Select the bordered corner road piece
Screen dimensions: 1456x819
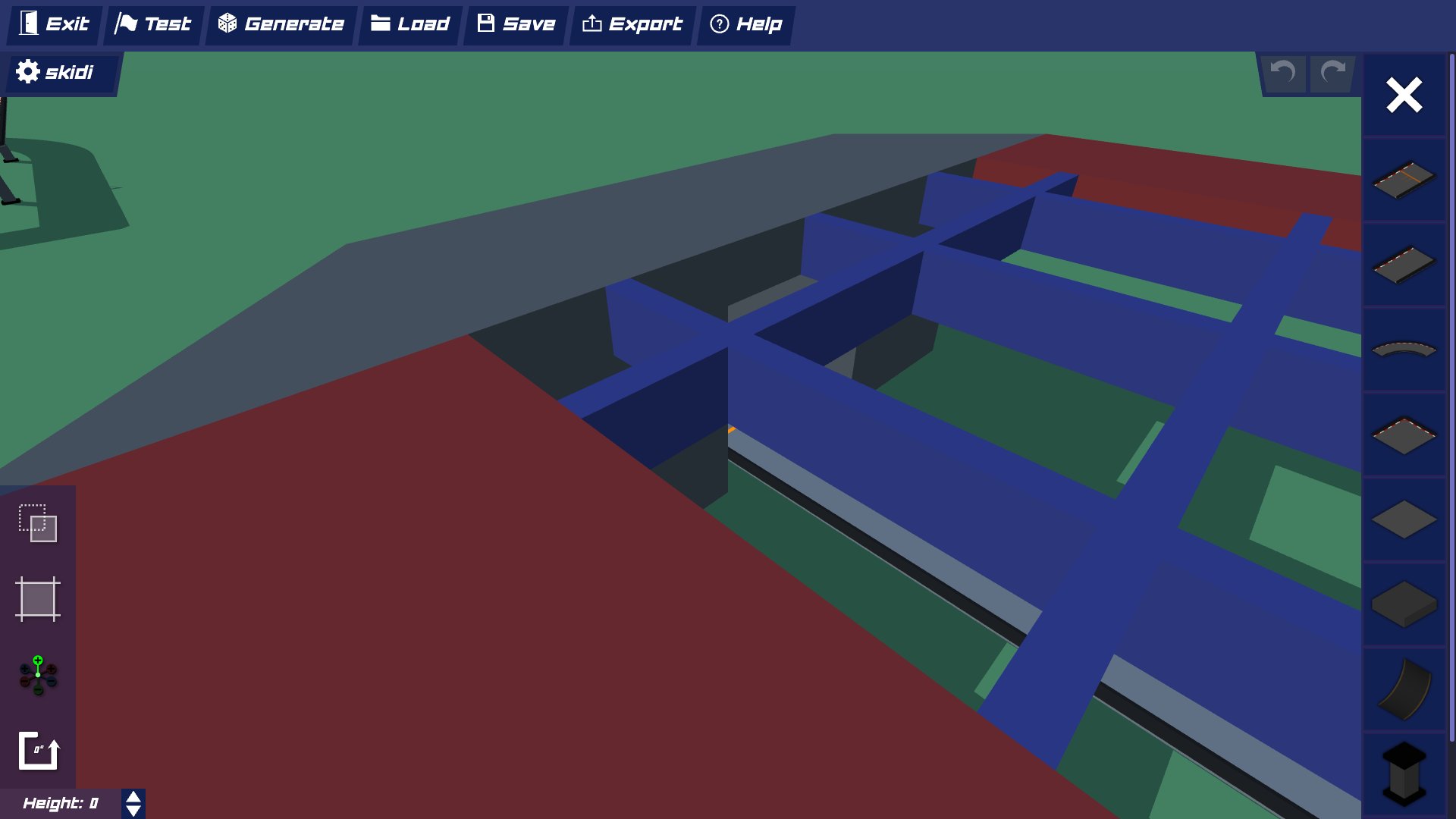(1404, 435)
